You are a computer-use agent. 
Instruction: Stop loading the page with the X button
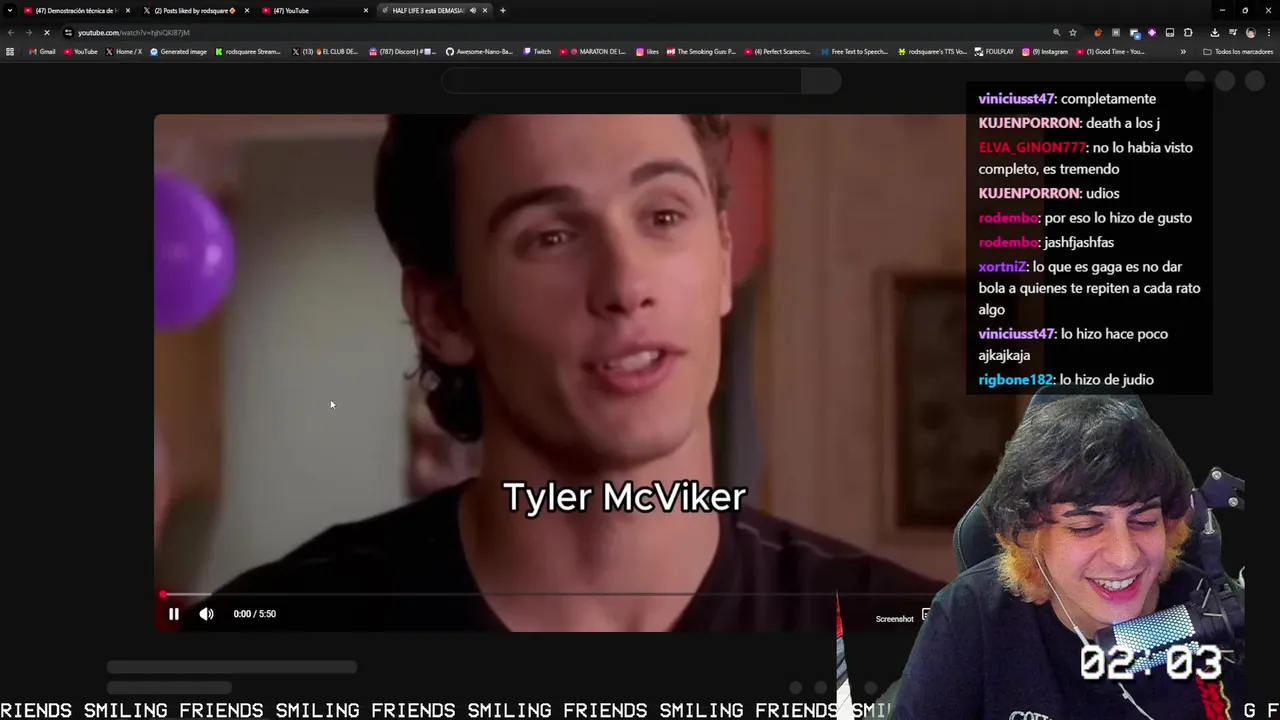(46, 32)
